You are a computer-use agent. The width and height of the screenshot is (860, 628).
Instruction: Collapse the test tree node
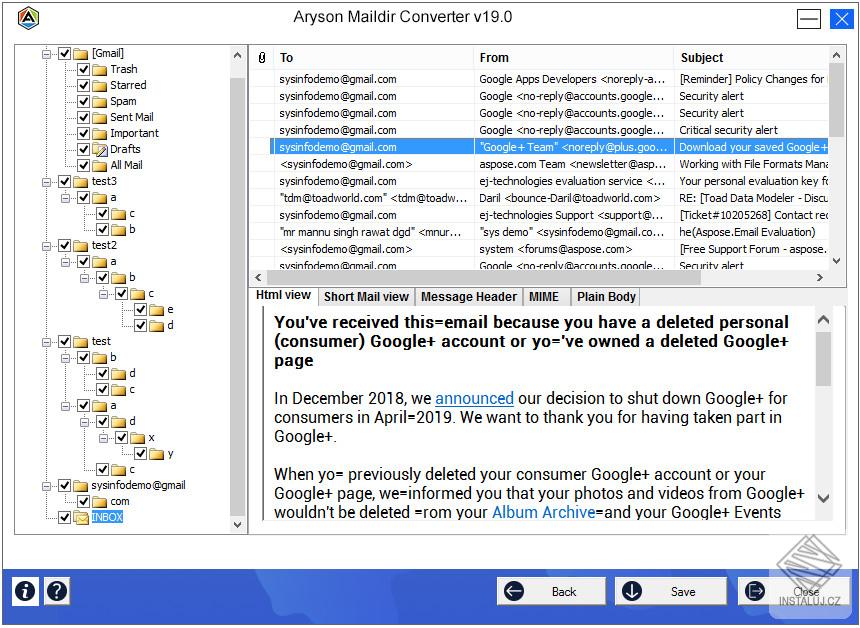pos(47,342)
